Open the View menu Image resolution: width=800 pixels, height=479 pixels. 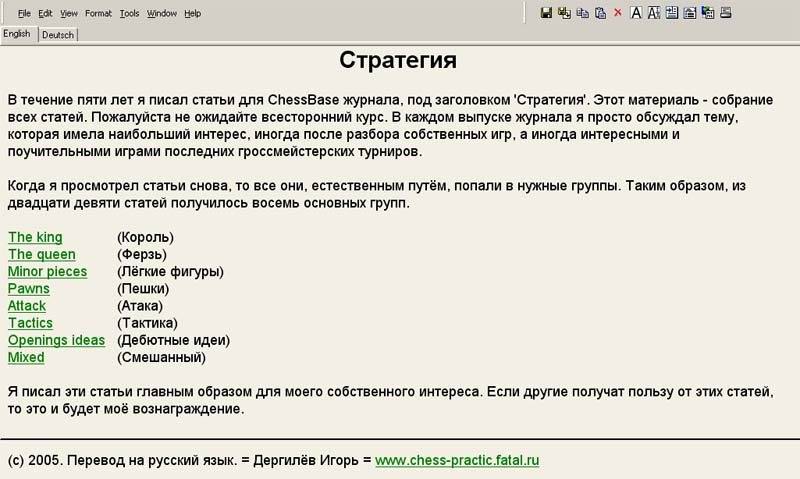pyautogui.click(x=68, y=13)
